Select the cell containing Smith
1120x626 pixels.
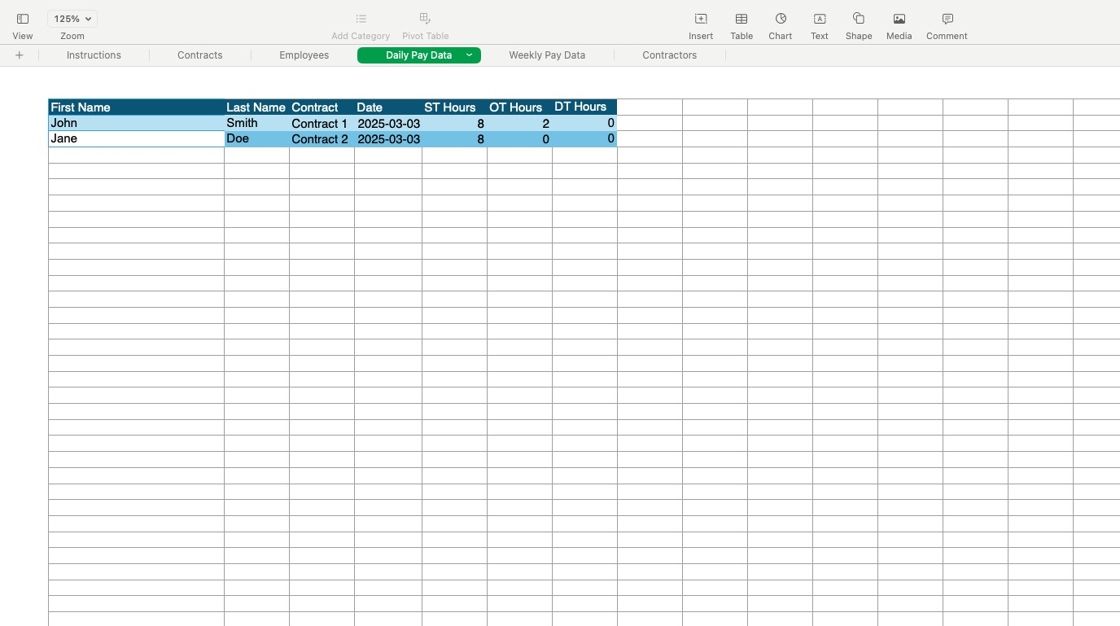256,123
